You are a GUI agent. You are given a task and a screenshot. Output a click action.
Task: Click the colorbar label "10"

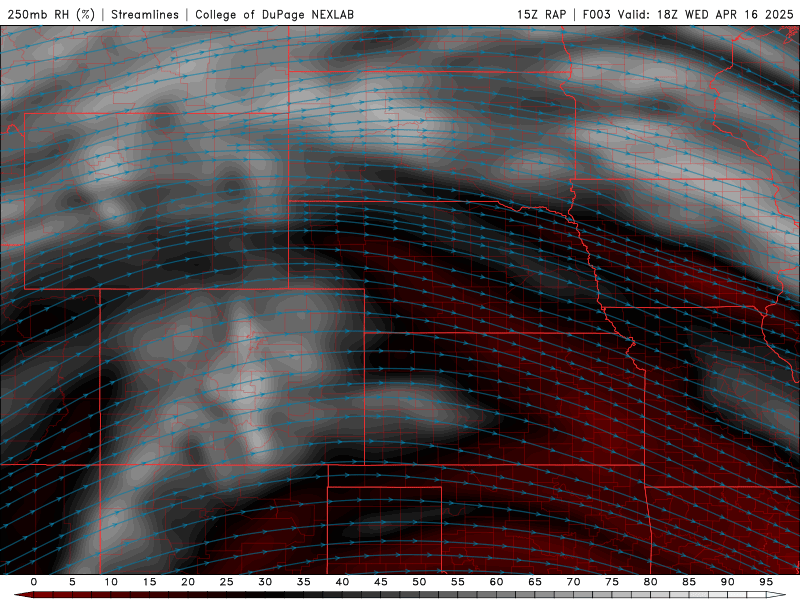[111, 582]
